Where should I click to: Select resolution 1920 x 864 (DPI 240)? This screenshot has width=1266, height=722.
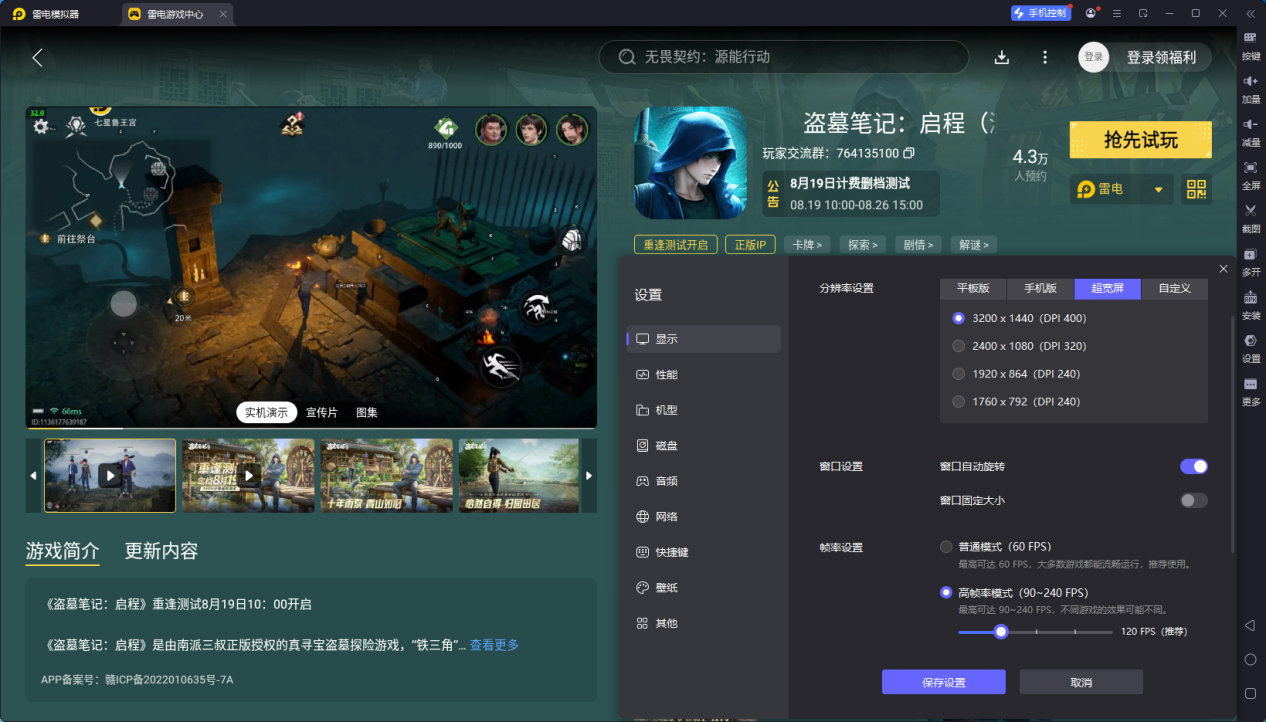(x=1017, y=374)
